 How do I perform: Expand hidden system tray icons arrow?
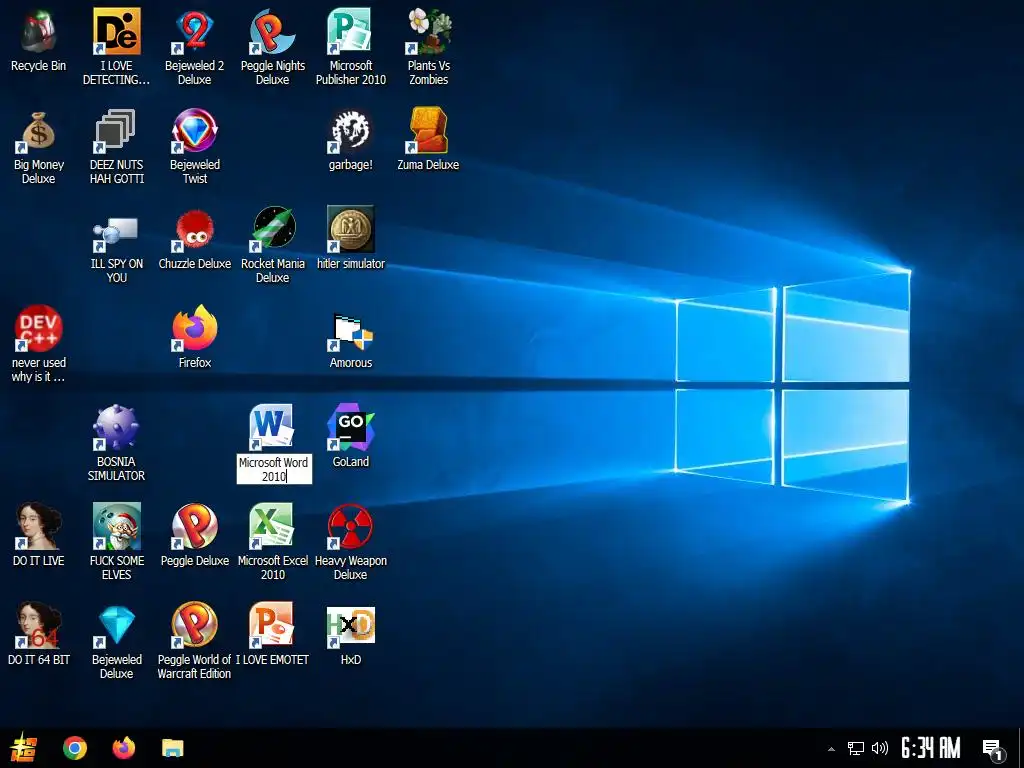point(831,749)
